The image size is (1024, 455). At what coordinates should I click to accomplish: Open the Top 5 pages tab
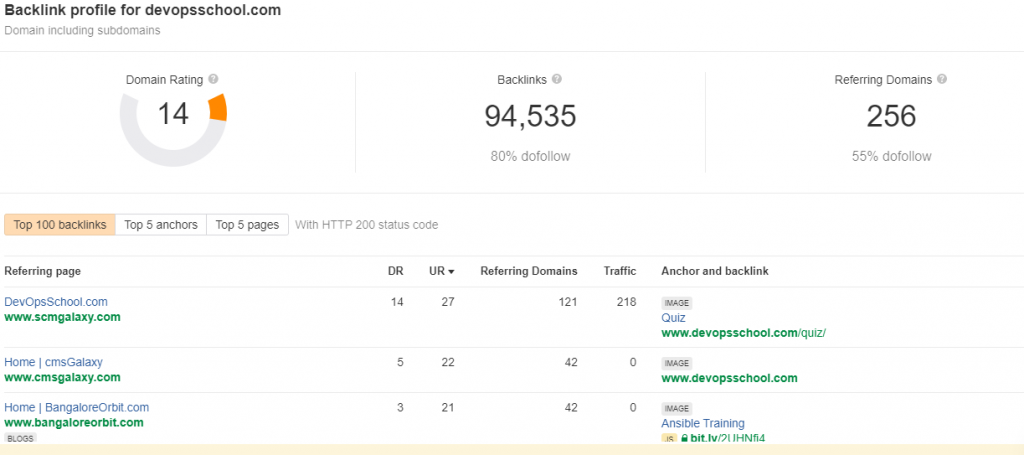pos(248,225)
